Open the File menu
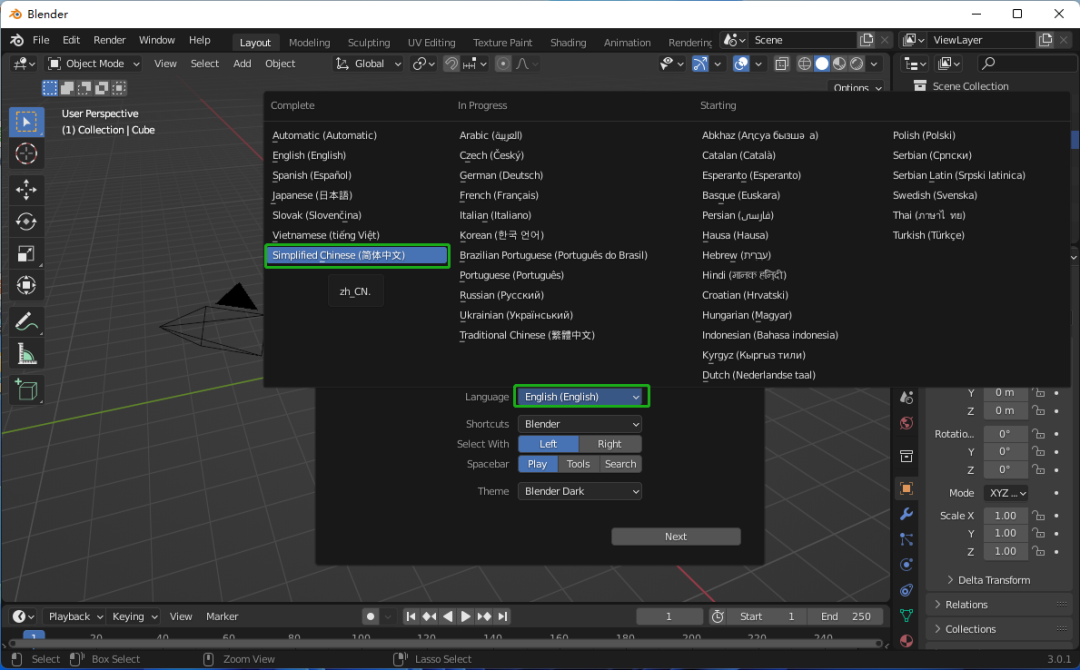The image size is (1080, 670). (x=41, y=41)
